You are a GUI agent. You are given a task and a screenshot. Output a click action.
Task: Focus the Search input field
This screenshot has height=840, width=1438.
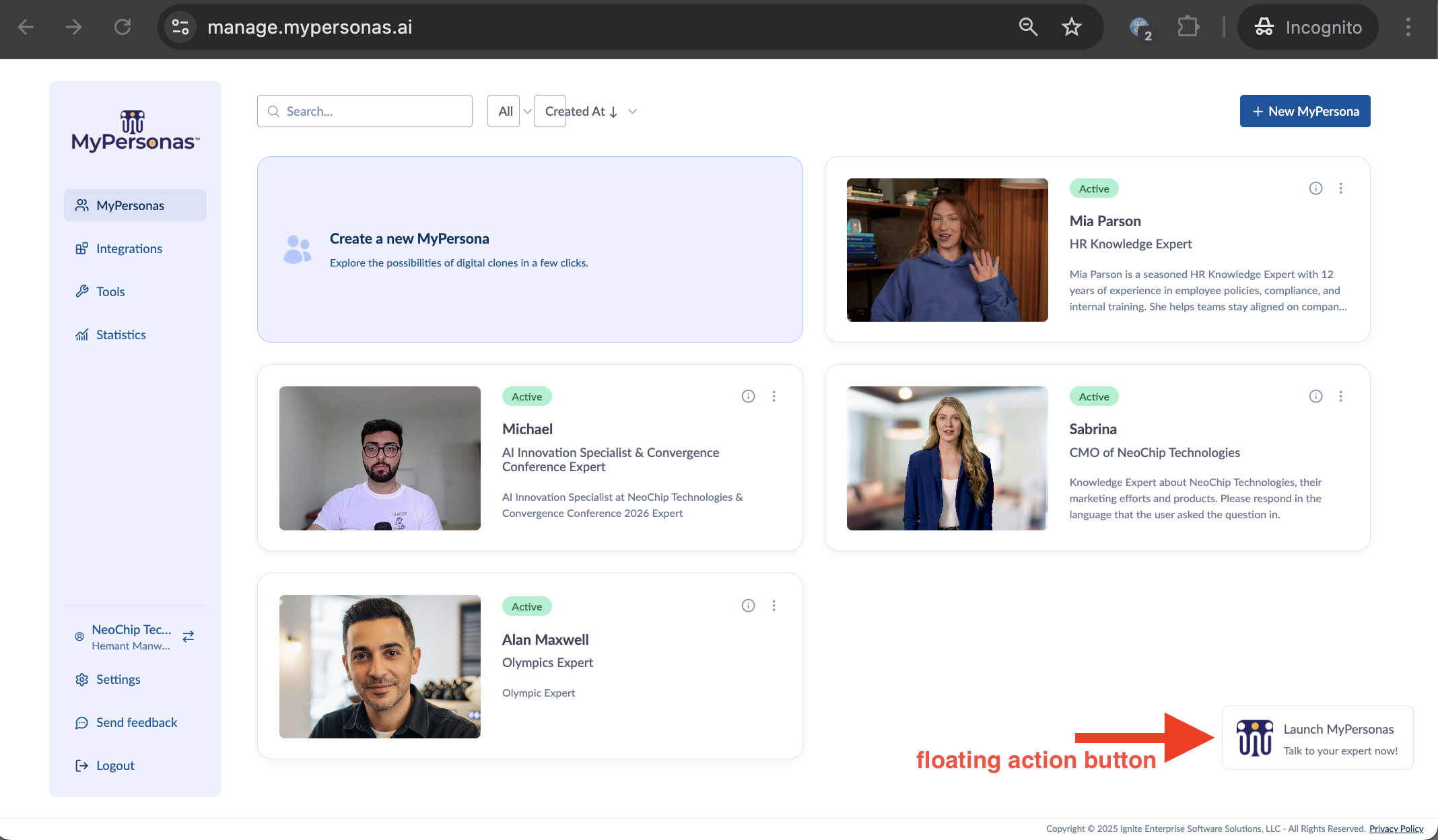pos(365,111)
